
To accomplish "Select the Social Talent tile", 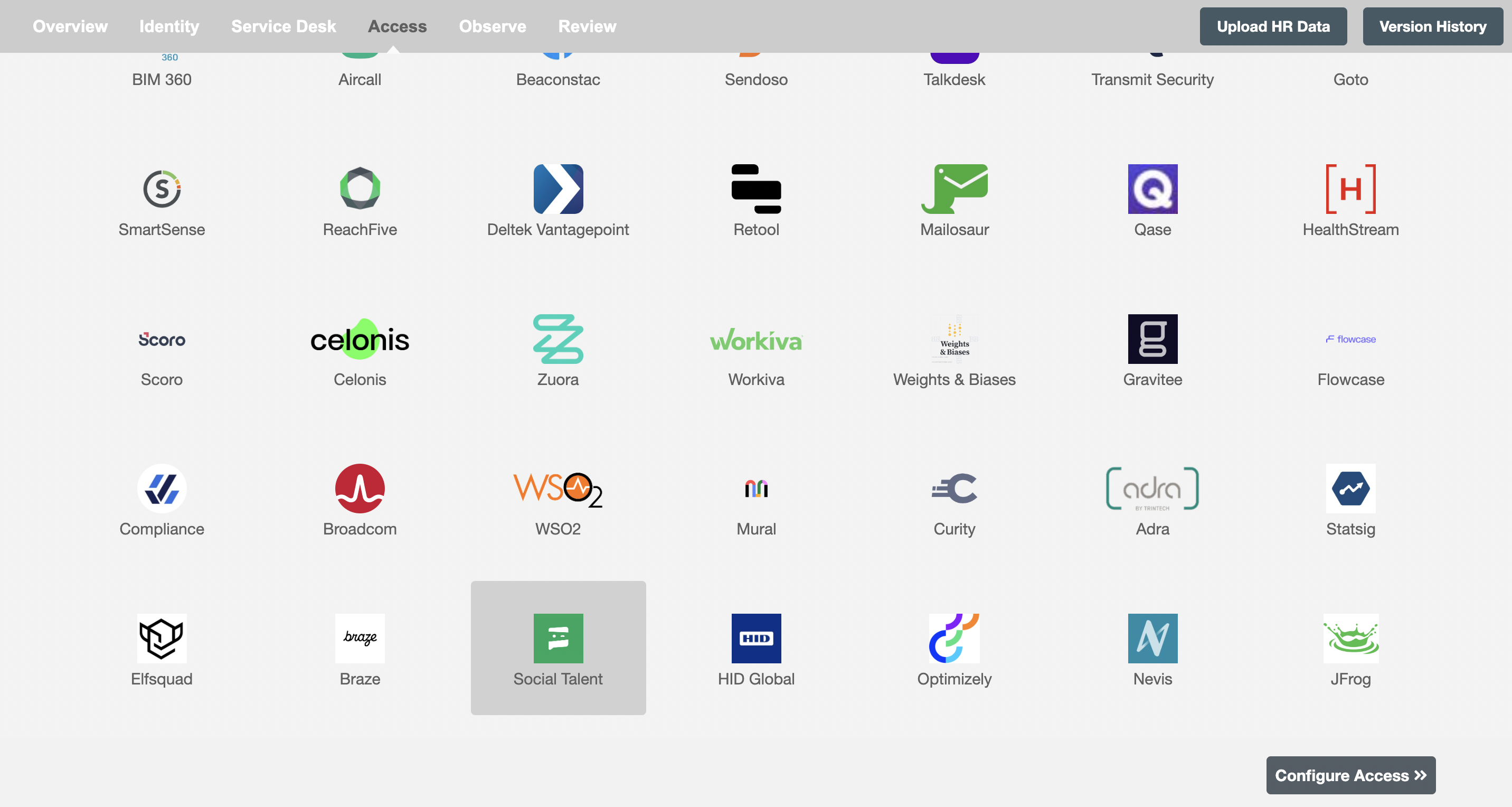I will click(558, 648).
